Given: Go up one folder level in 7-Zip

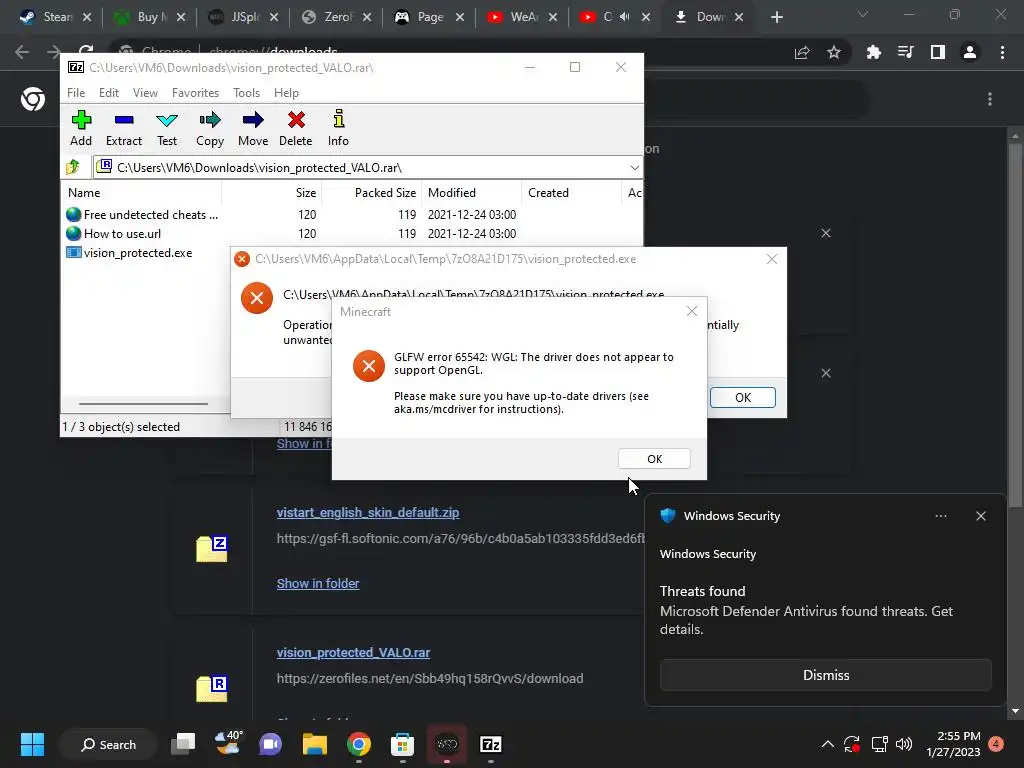Looking at the screenshot, I should [x=73, y=167].
